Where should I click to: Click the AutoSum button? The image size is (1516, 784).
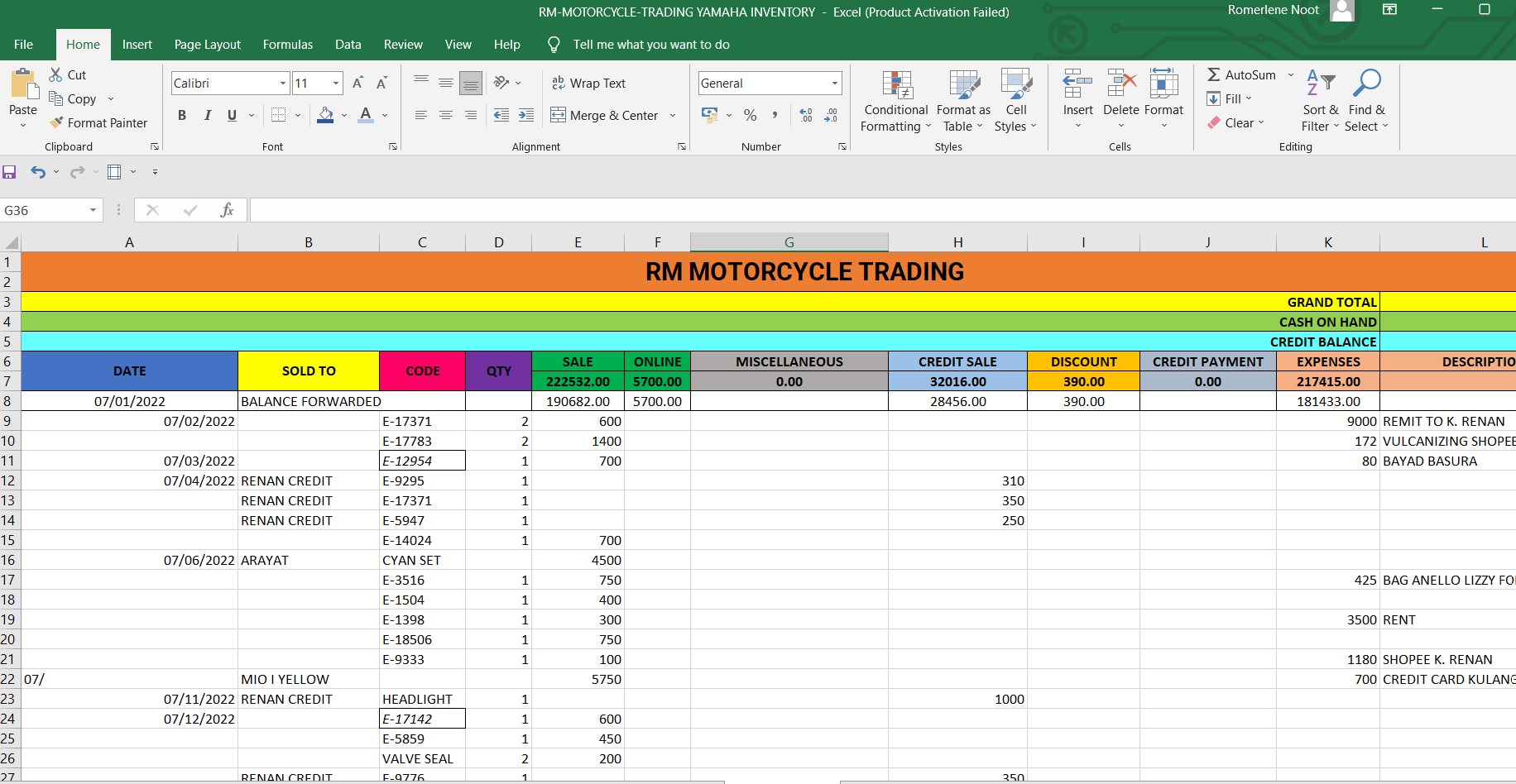pyautogui.click(x=1241, y=74)
